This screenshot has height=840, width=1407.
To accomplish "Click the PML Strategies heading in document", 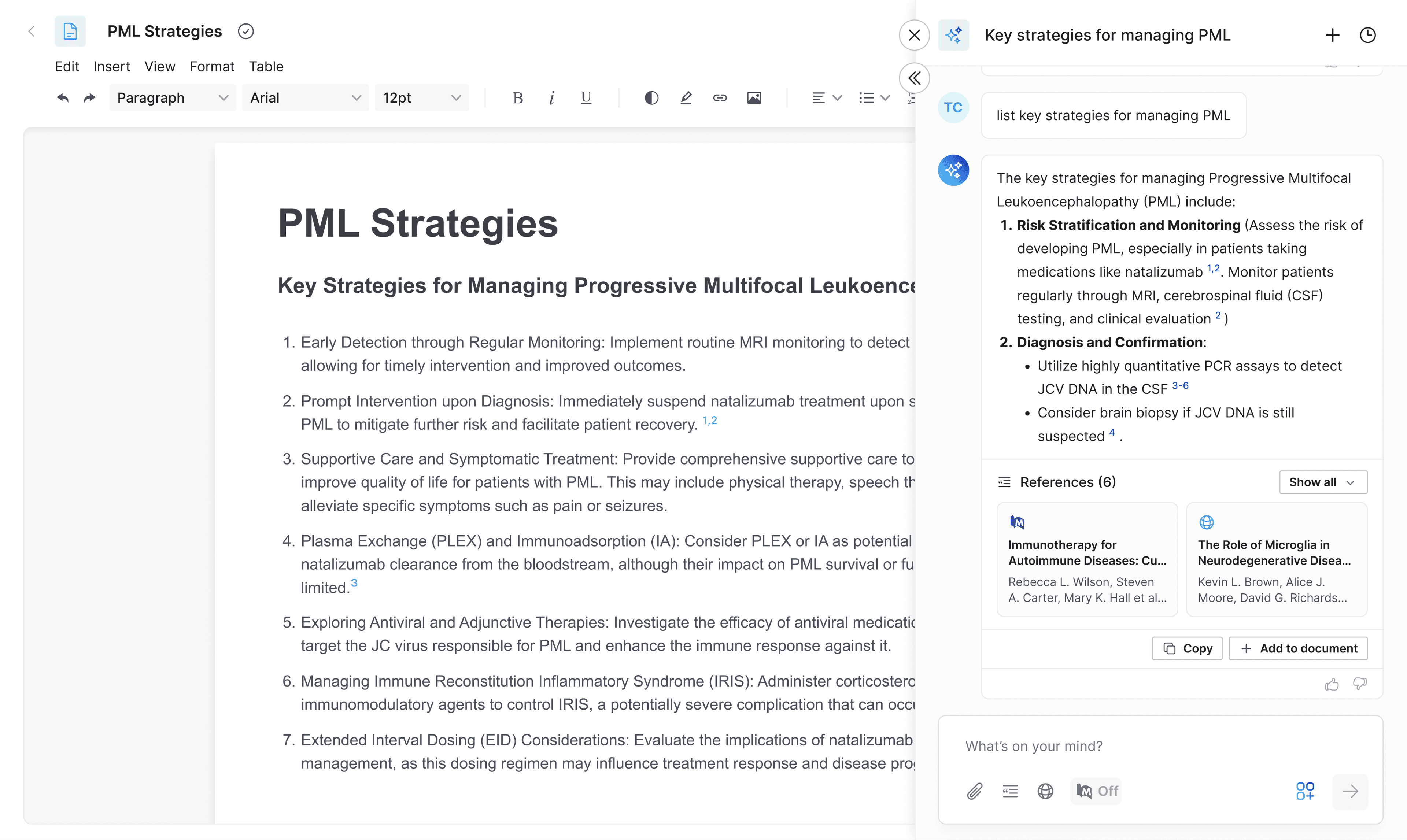I will 418,223.
